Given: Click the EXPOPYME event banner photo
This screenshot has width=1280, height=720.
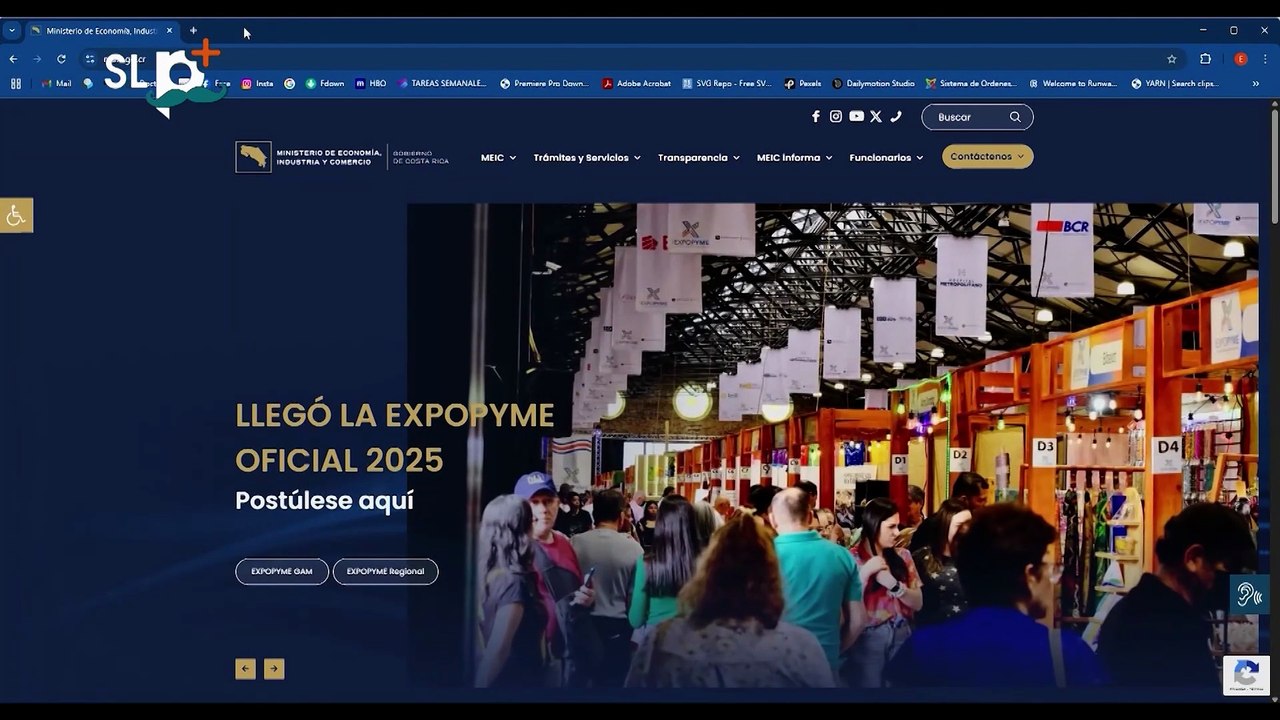Looking at the screenshot, I should pyautogui.click(x=832, y=445).
